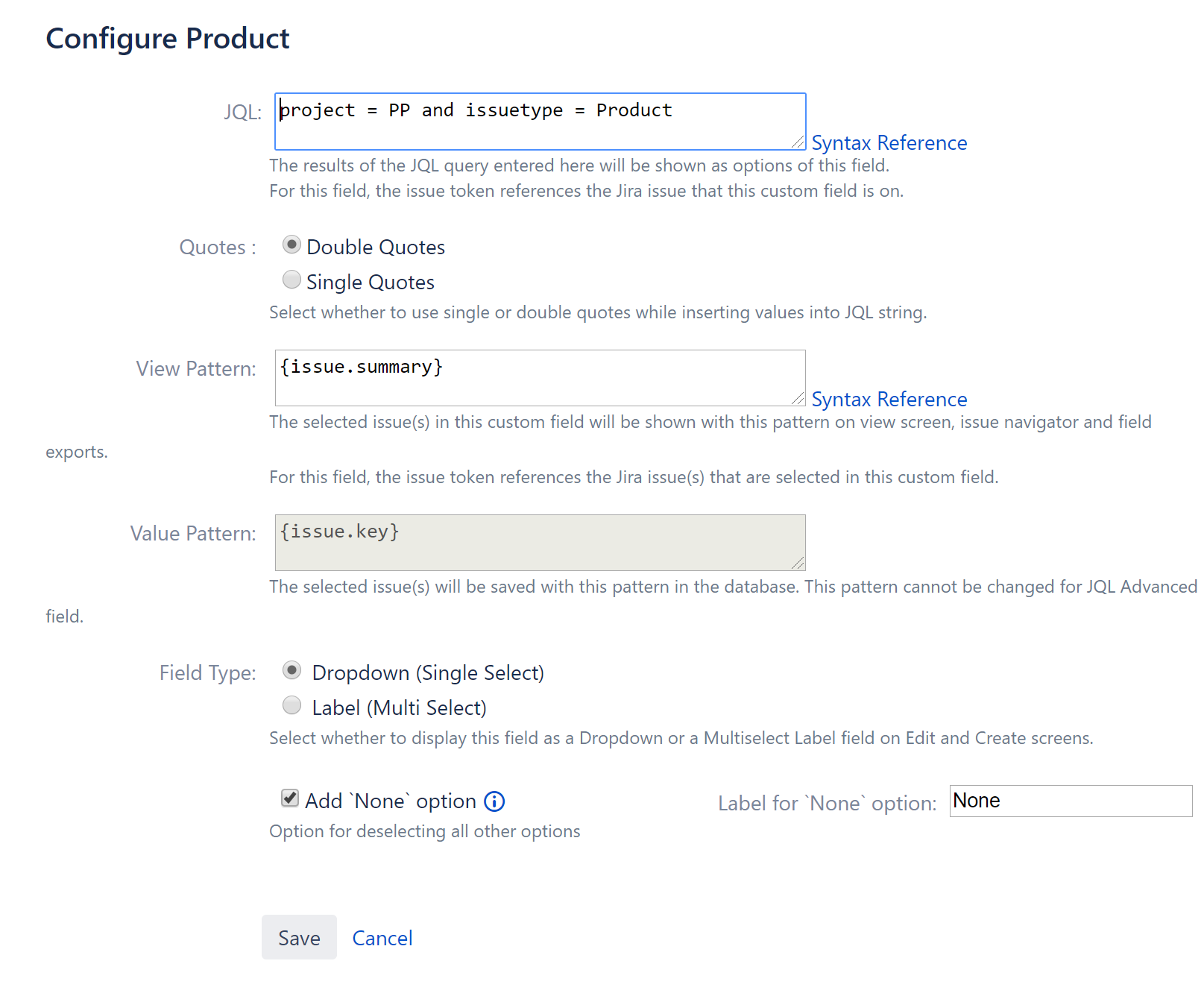Click the Configure Product heading
This screenshot has height=996, width=1204.
(x=168, y=38)
